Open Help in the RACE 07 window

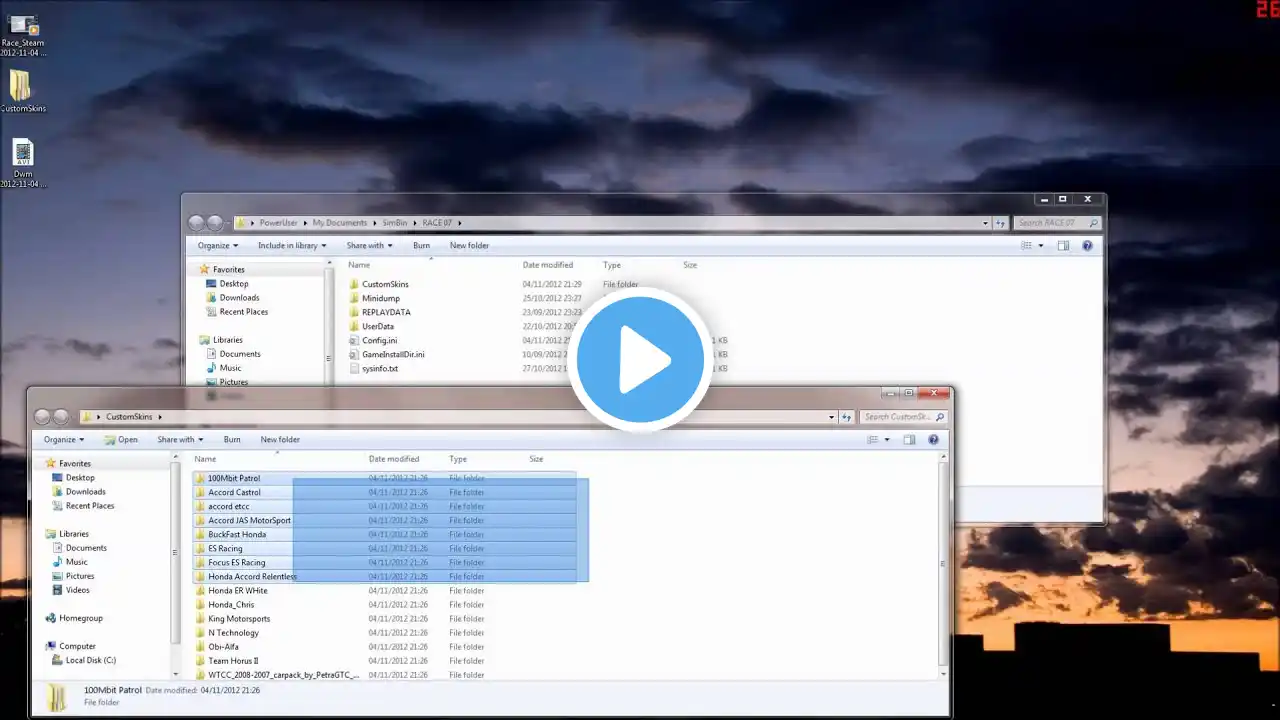pyautogui.click(x=1087, y=245)
